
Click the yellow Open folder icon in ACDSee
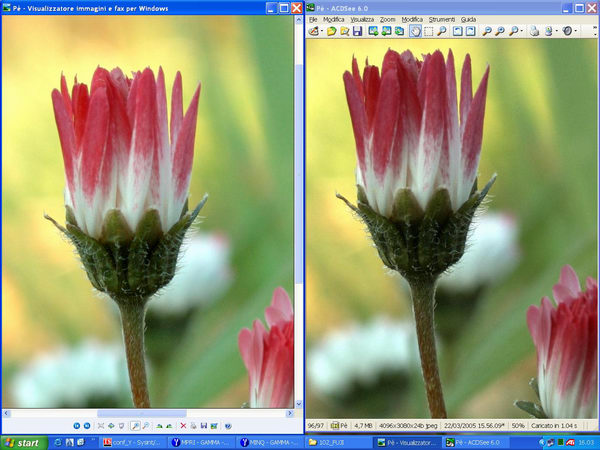(x=331, y=31)
